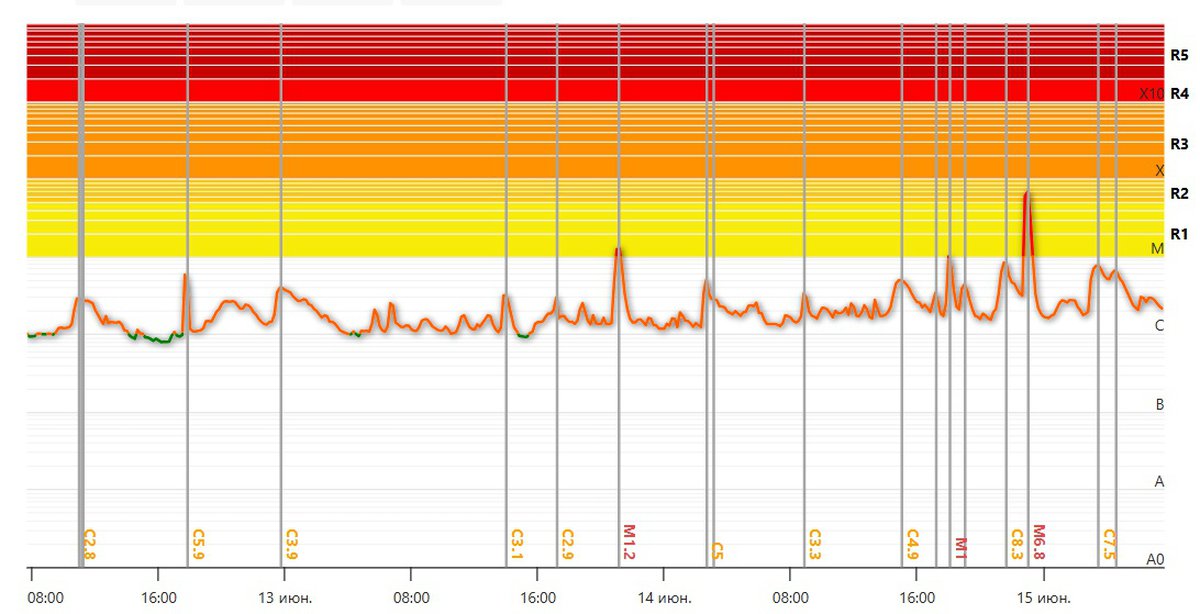The height and width of the screenshot is (614, 1200).
Task: Click the X10 flux axis label
Action: pos(1151,94)
